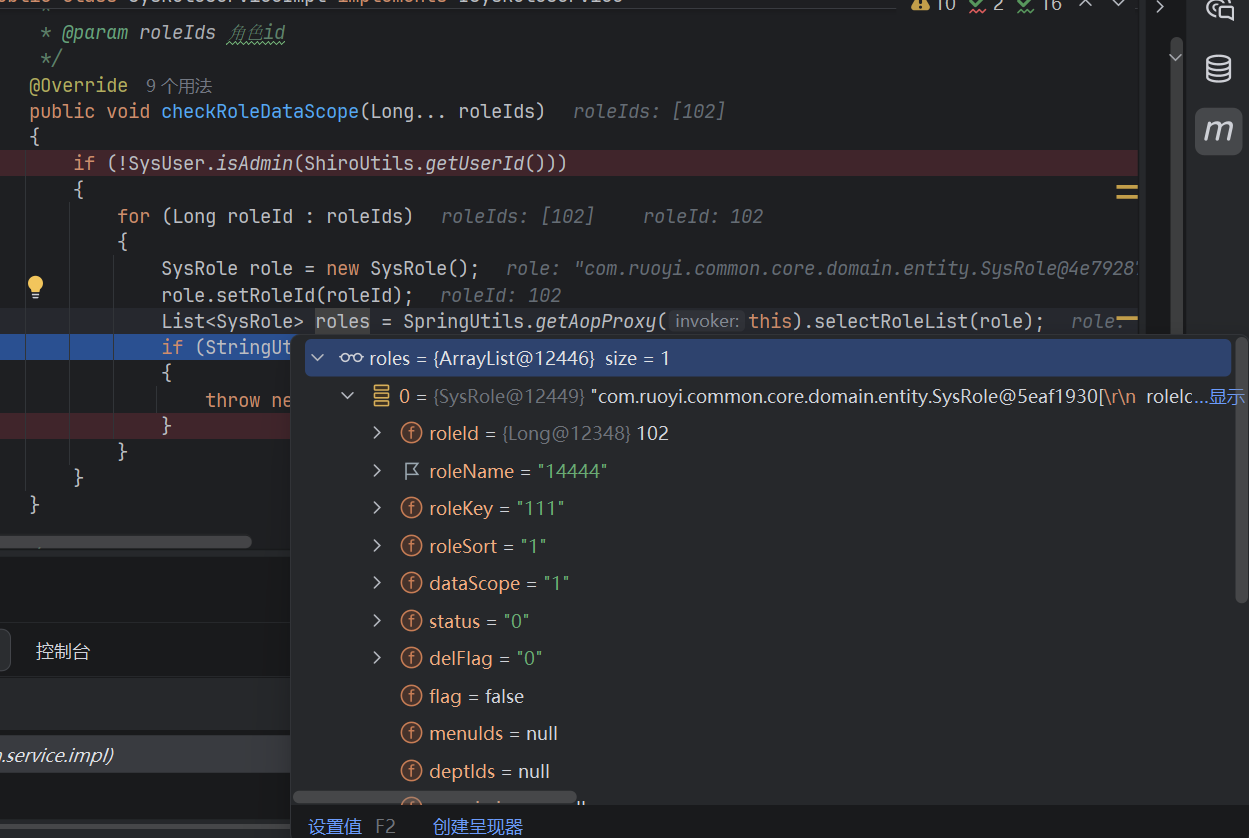Click the right chevron beside the inspections widget
Screen dimensions: 1249x838
click(1160, 7)
